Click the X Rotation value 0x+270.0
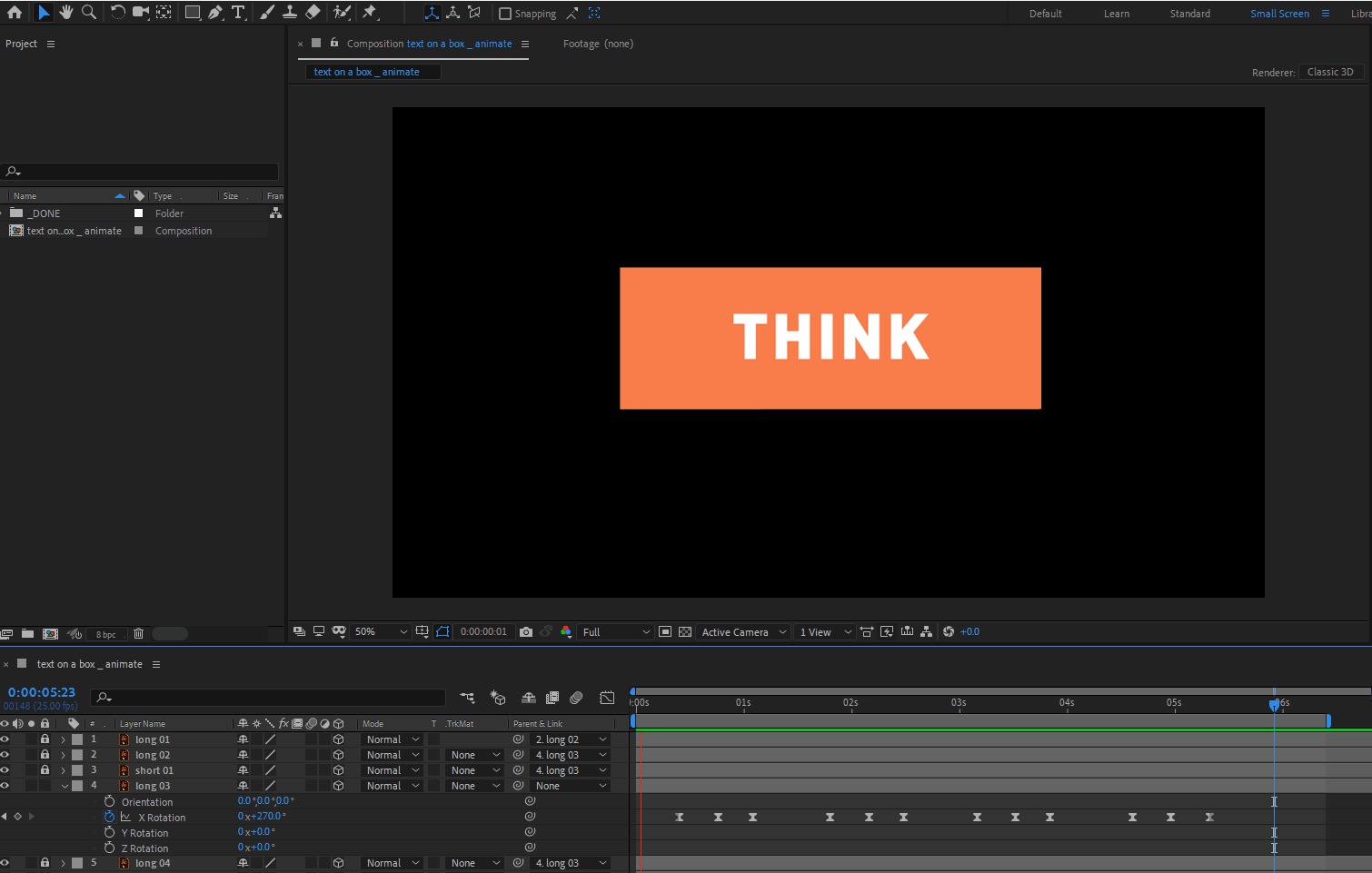Image resolution: width=1372 pixels, height=873 pixels. tap(262, 817)
